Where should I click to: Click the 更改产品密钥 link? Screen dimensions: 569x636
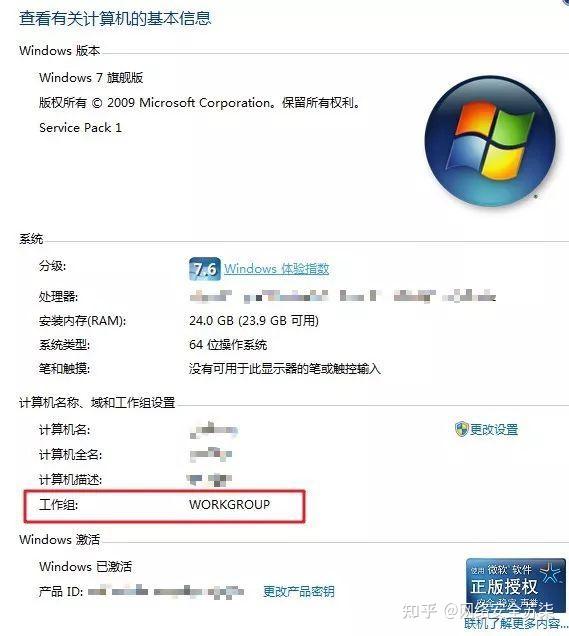[x=299, y=592]
